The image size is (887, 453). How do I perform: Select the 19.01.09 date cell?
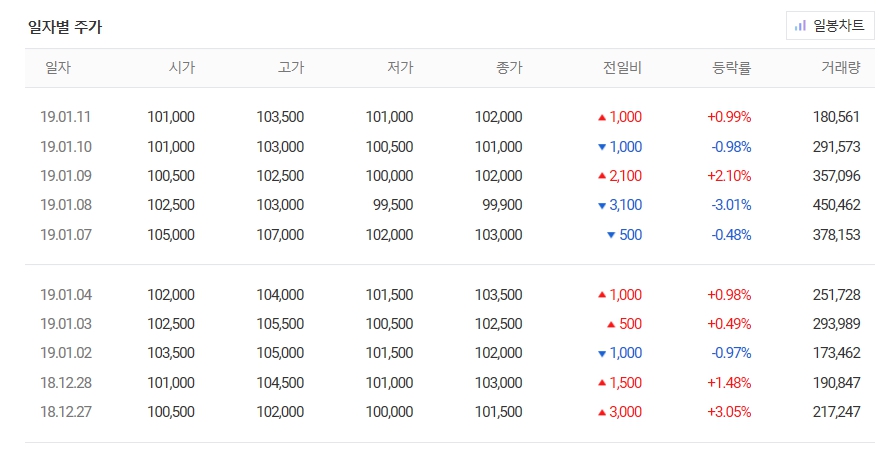66,176
